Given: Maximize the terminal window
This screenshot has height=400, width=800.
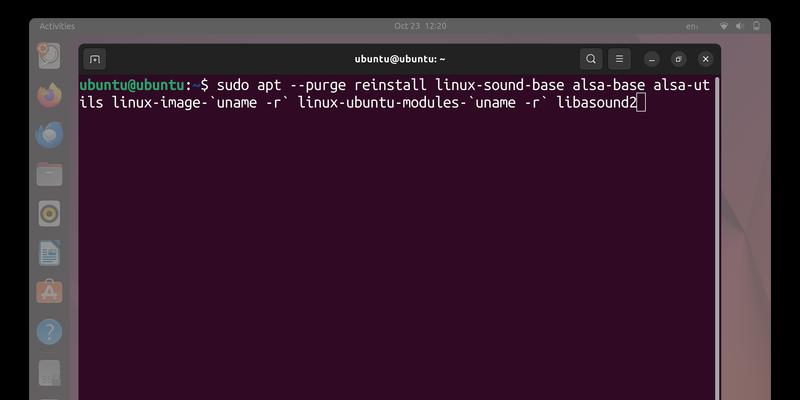Looking at the screenshot, I should tap(679, 59).
